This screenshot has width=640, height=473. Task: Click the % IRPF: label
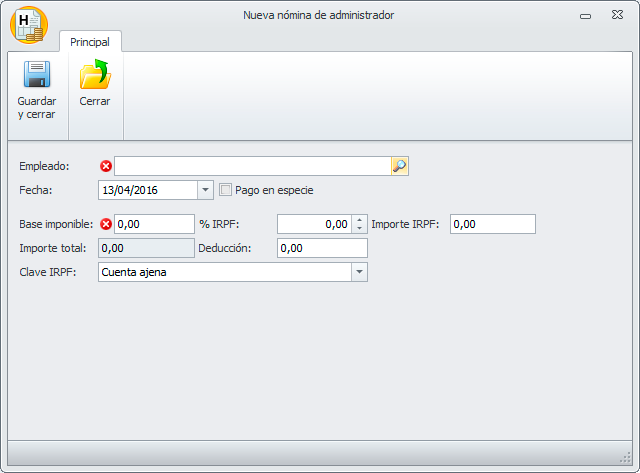(x=219, y=224)
